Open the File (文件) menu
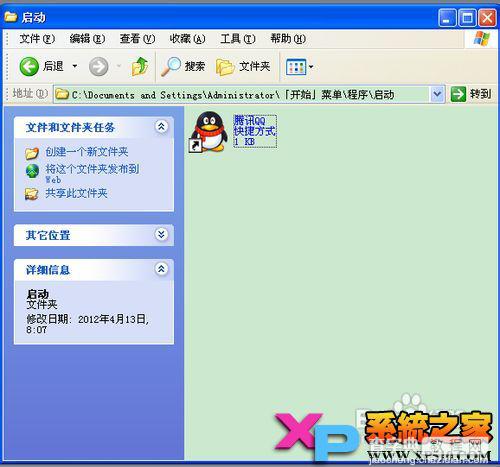Viewport: 500px width, 467px height. click(x=37, y=39)
